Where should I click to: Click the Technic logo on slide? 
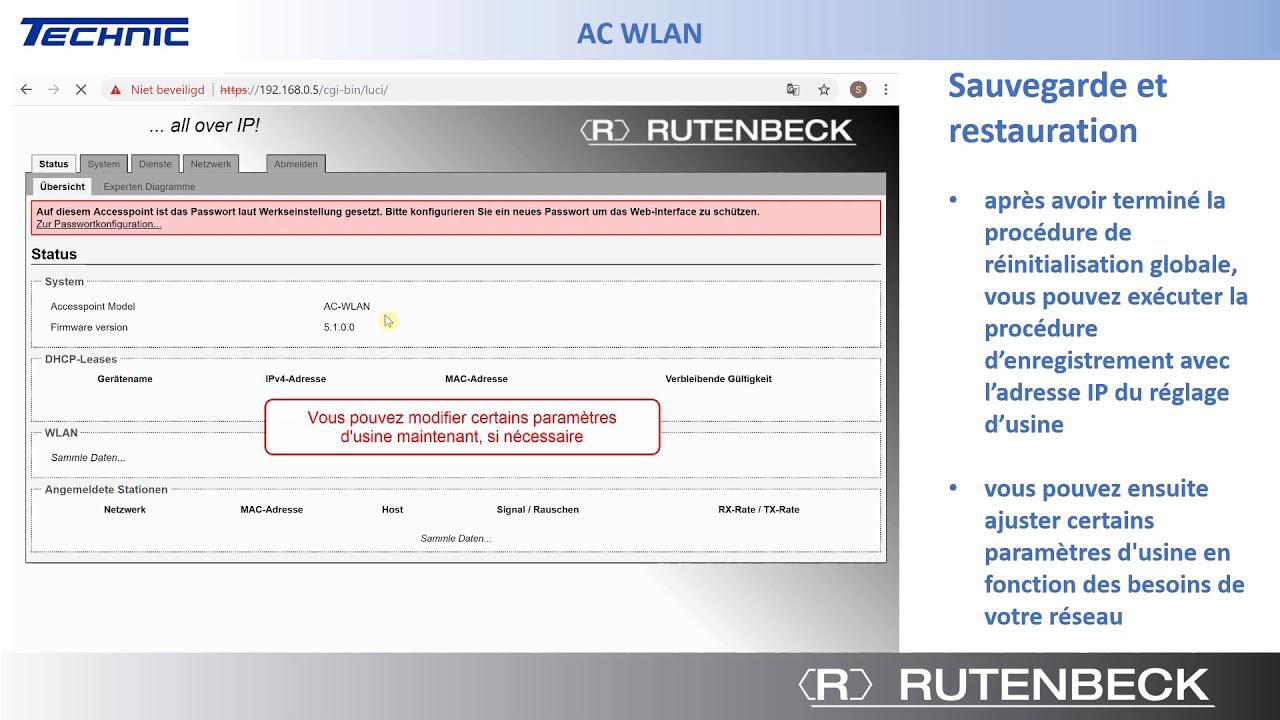coord(104,32)
